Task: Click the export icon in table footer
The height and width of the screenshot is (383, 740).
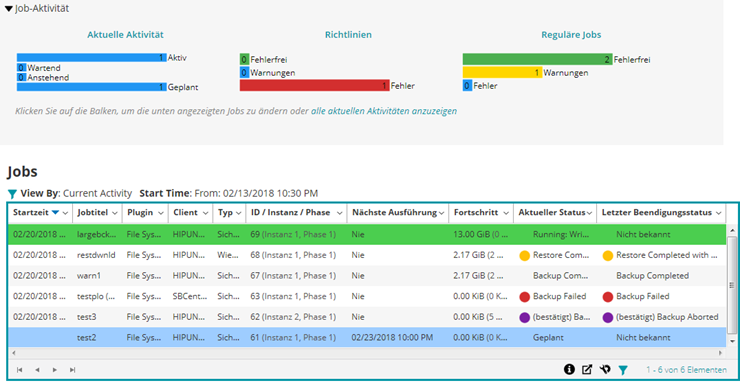Action: tap(587, 369)
